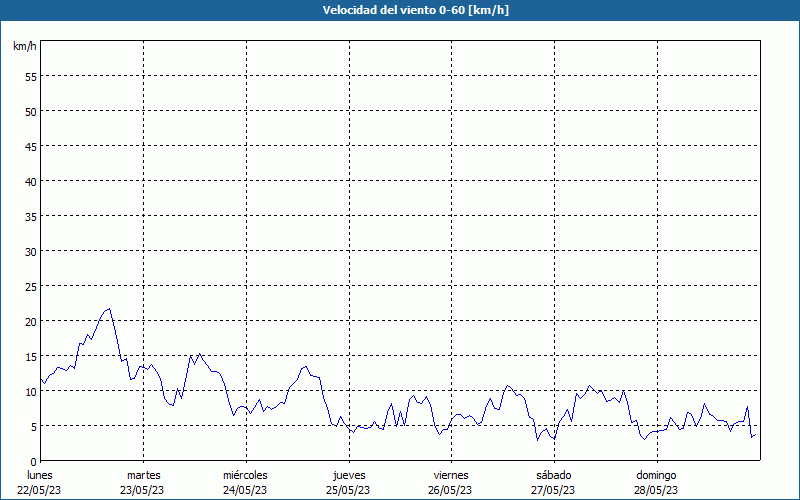Click the 40 value on the vertical axis
800x500 pixels.
pos(30,181)
